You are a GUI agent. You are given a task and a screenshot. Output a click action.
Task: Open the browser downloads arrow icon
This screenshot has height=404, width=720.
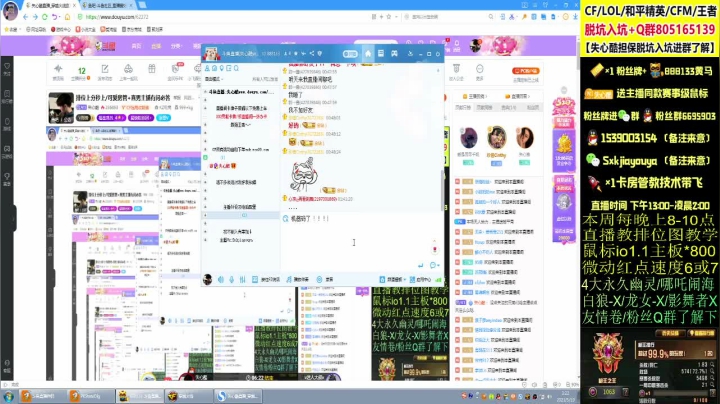[x=575, y=17]
